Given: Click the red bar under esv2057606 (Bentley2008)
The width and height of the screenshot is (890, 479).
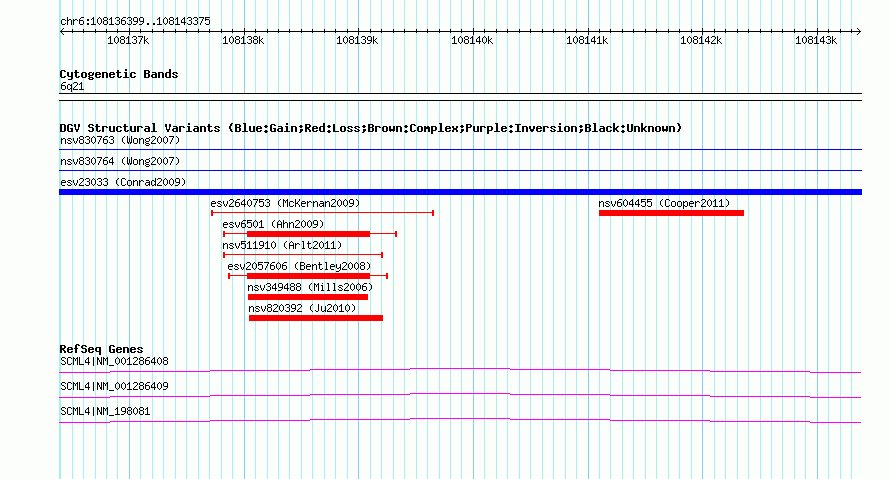Looking at the screenshot, I should 308,276.
